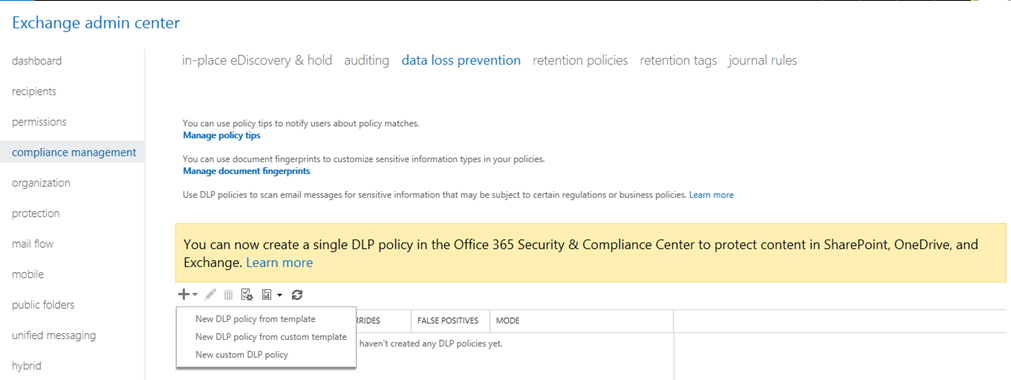The image size is (1011, 380).
Task: Go to unified messaging in the sidebar
Action: (54, 335)
